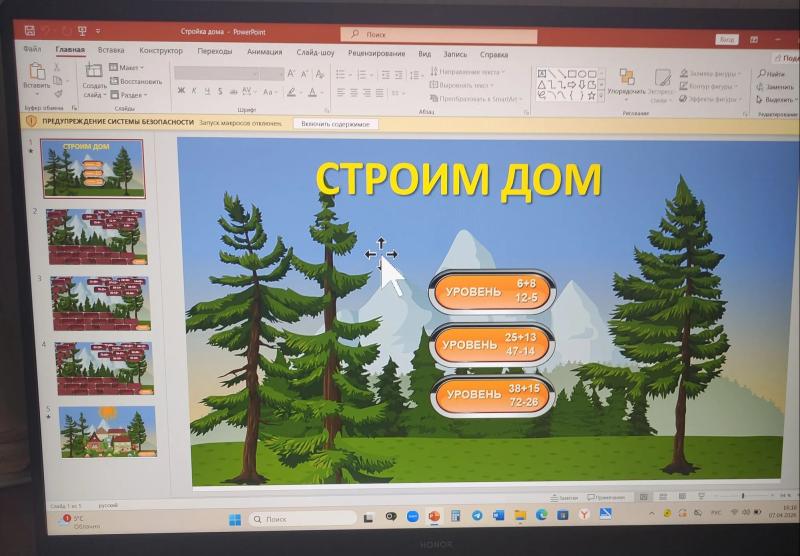Toggle bold Ж formatting
800x556 pixels.
click(181, 91)
